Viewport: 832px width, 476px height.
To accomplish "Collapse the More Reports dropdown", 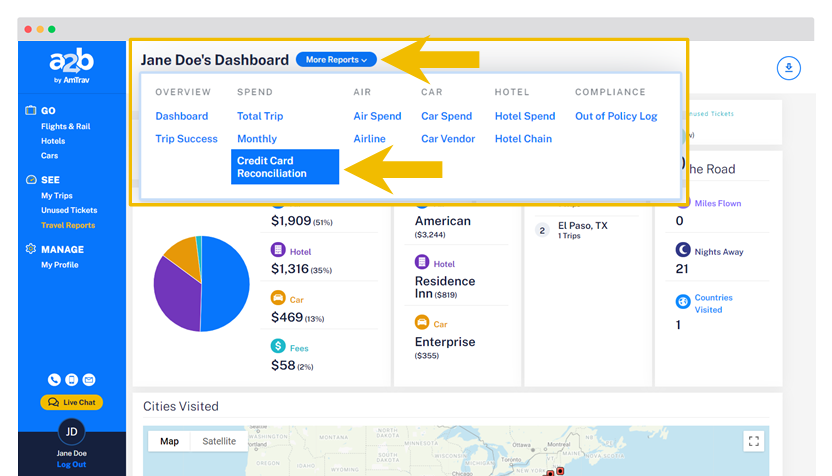I will [x=336, y=60].
